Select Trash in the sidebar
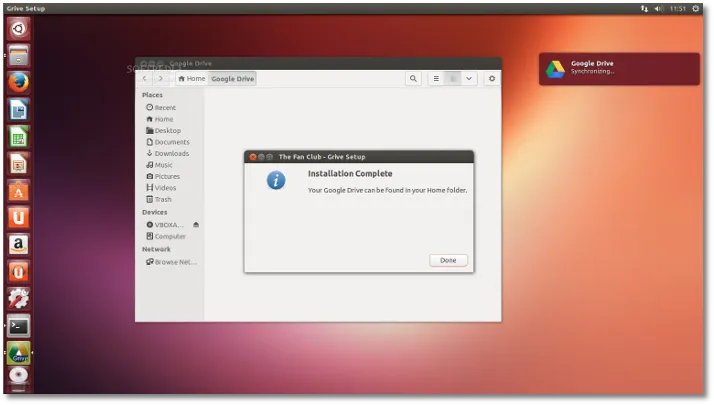This screenshot has height=405, width=714. coord(162,199)
